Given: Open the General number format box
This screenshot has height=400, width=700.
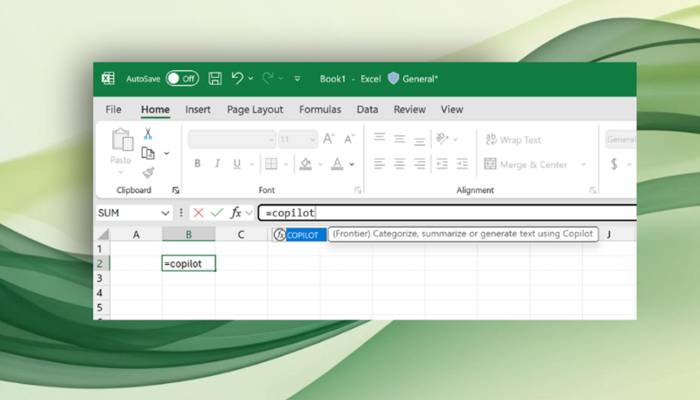Looking at the screenshot, I should (x=621, y=140).
